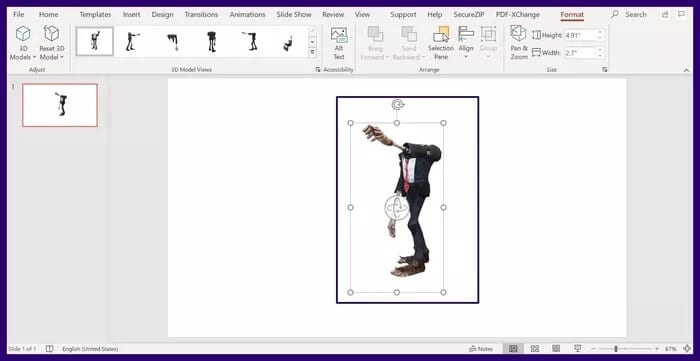Choose the first 3D model view preset
The height and width of the screenshot is (361, 700).
95,41
